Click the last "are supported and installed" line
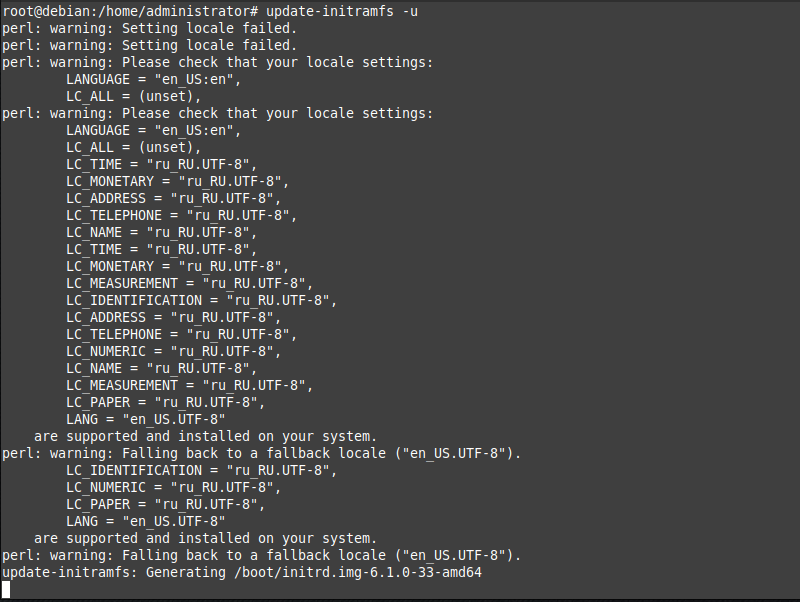The image size is (800, 602). point(205,538)
